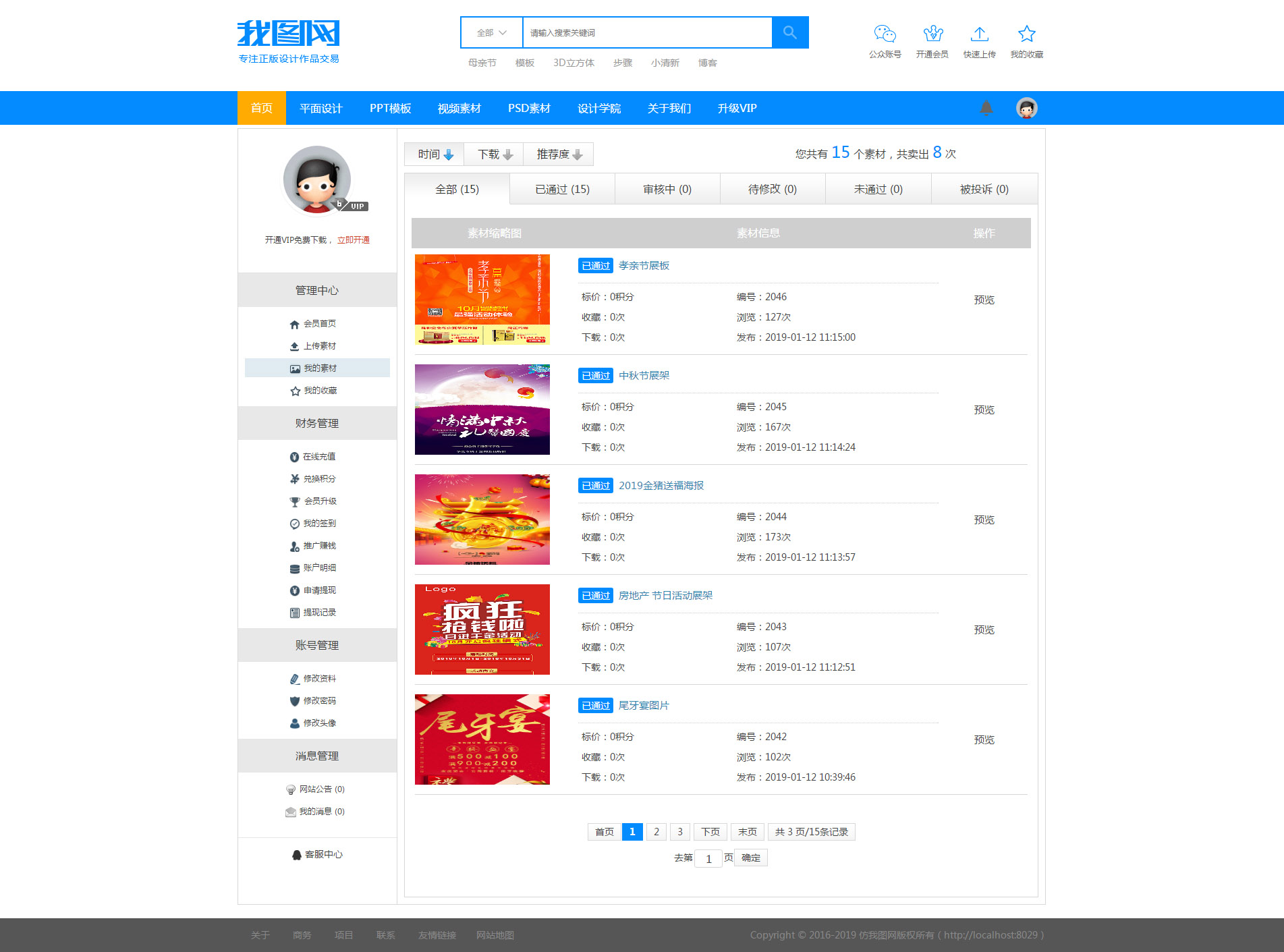
Task: Go to page 3 of results
Action: tap(680, 832)
